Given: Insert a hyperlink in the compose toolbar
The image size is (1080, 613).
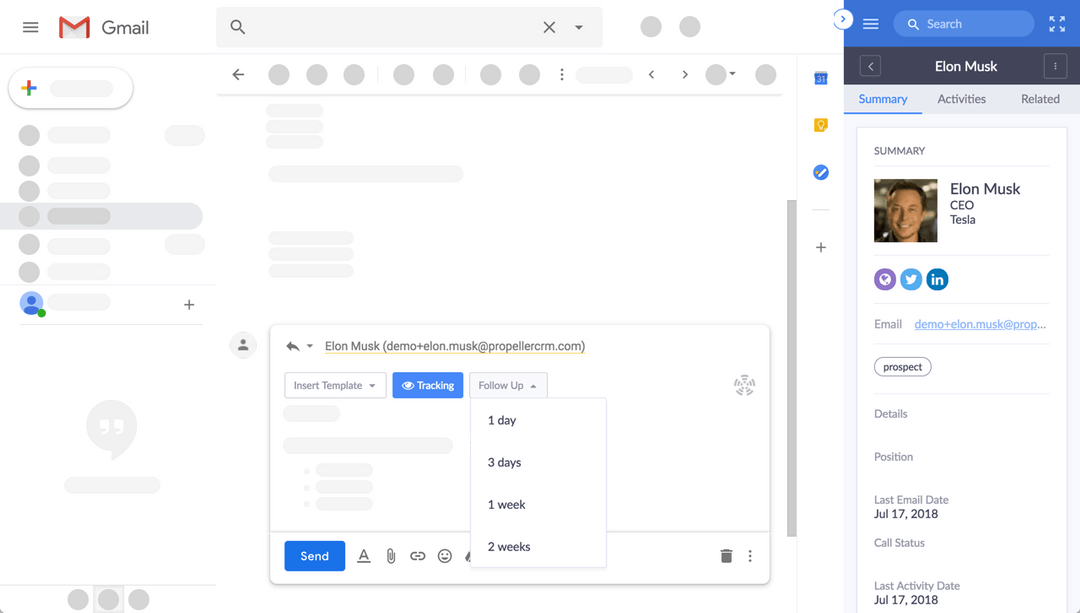Looking at the screenshot, I should click(x=417, y=555).
